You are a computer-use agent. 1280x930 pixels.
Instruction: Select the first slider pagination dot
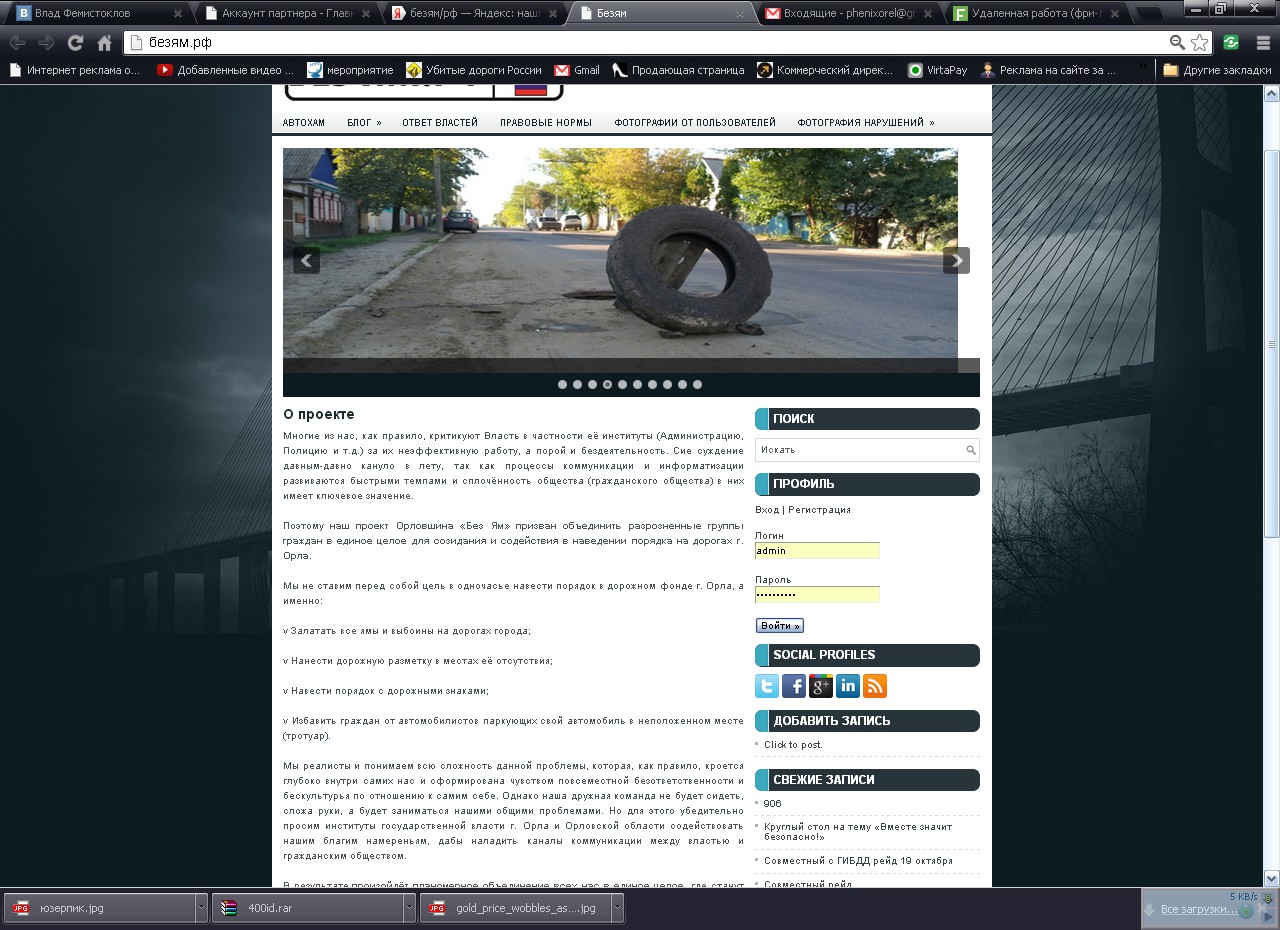562,384
